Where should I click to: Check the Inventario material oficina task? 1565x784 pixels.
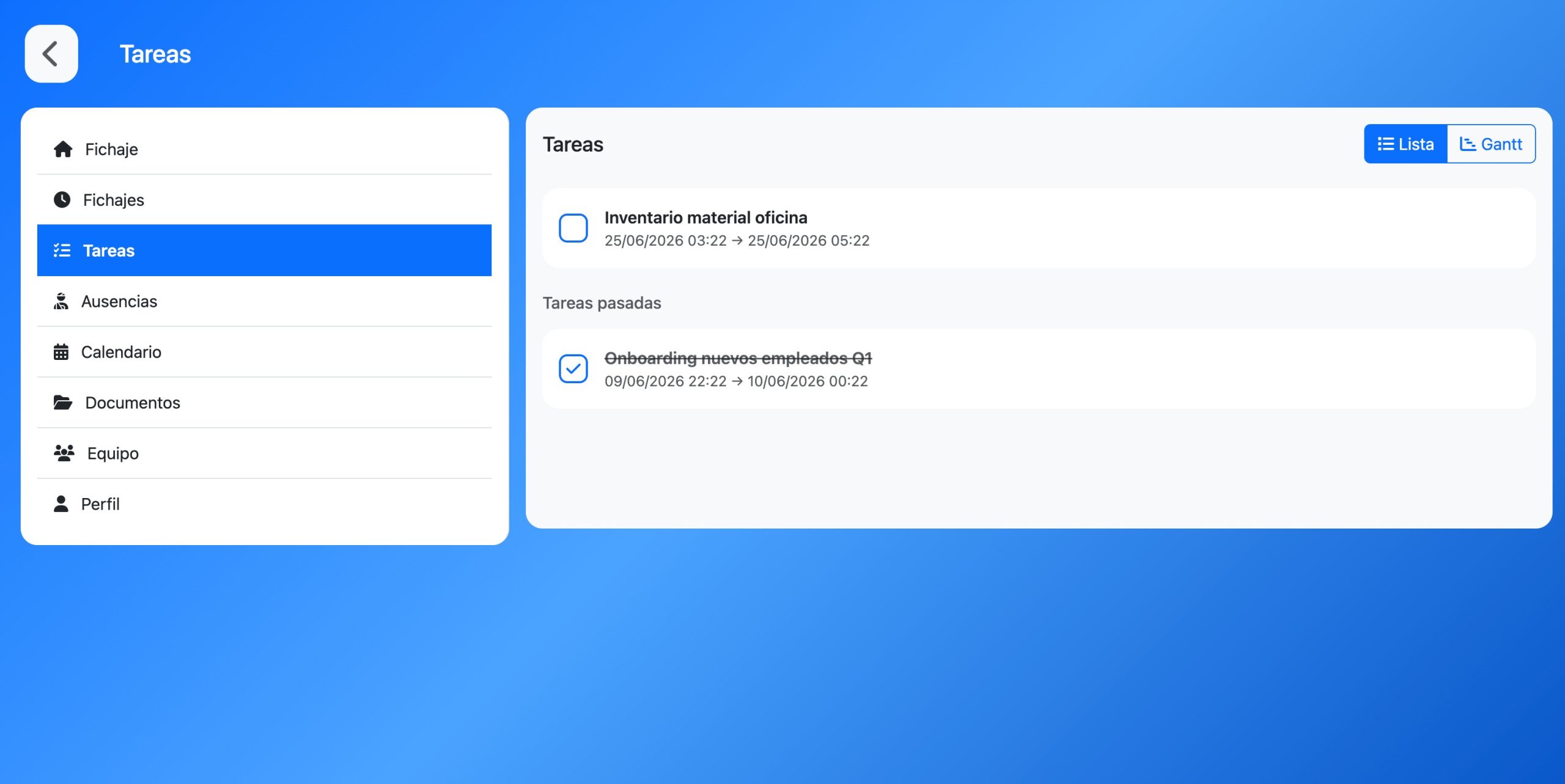point(573,228)
